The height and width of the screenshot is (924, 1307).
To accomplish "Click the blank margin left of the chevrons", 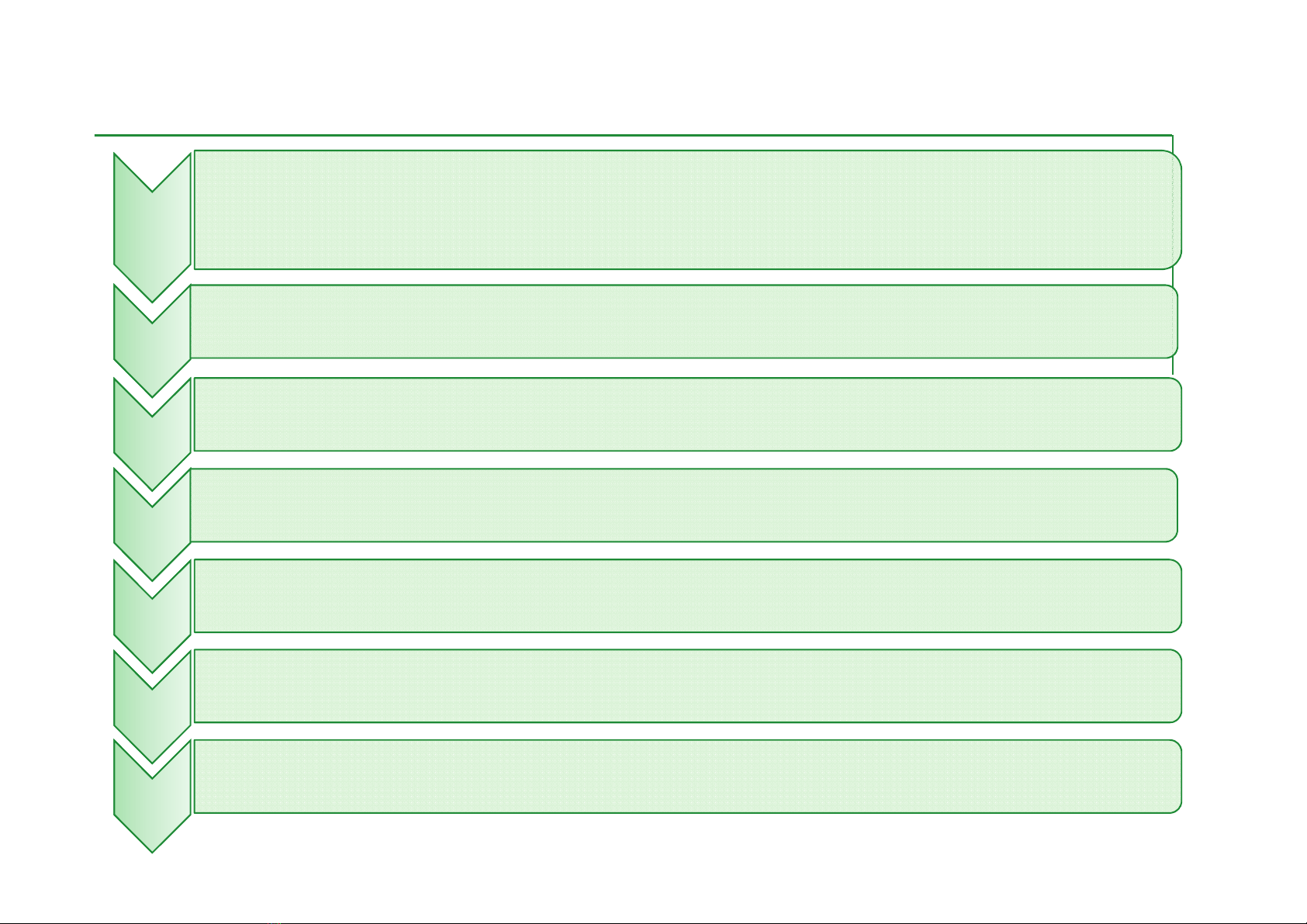I will [x=54, y=465].
